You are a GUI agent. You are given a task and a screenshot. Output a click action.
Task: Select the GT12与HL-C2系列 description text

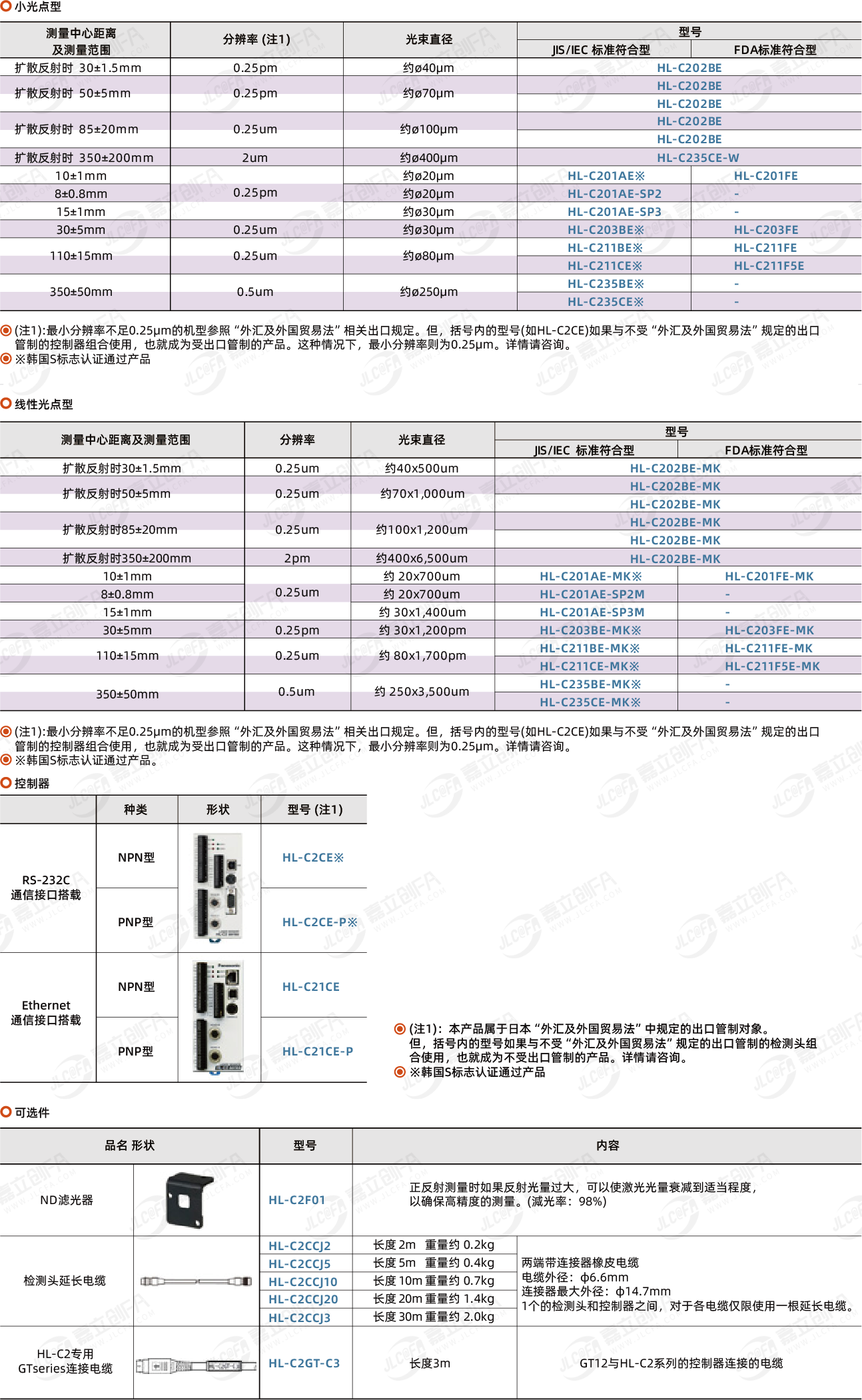click(x=681, y=1363)
